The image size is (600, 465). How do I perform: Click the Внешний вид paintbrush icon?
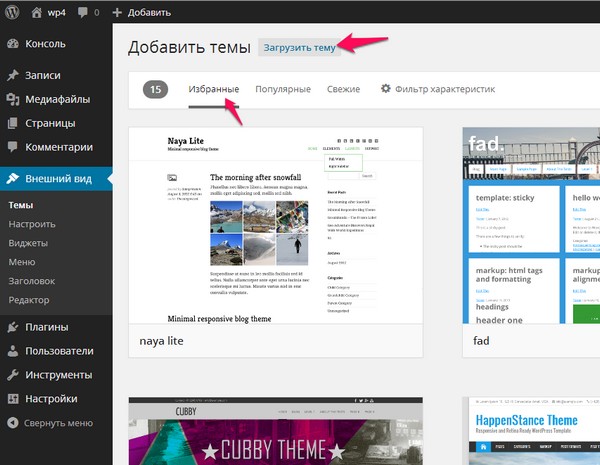(x=13, y=178)
